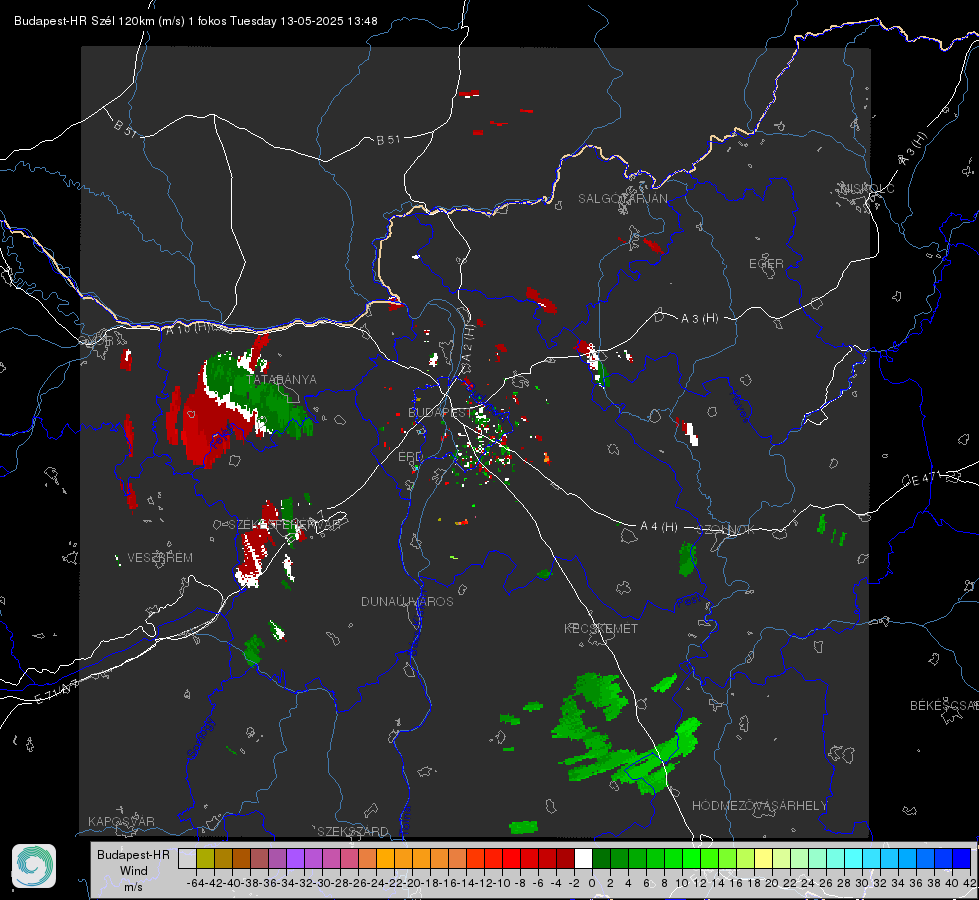Click the Budapest-HR Wind m/s legend title
The width and height of the screenshot is (979, 900).
[x=133, y=870]
